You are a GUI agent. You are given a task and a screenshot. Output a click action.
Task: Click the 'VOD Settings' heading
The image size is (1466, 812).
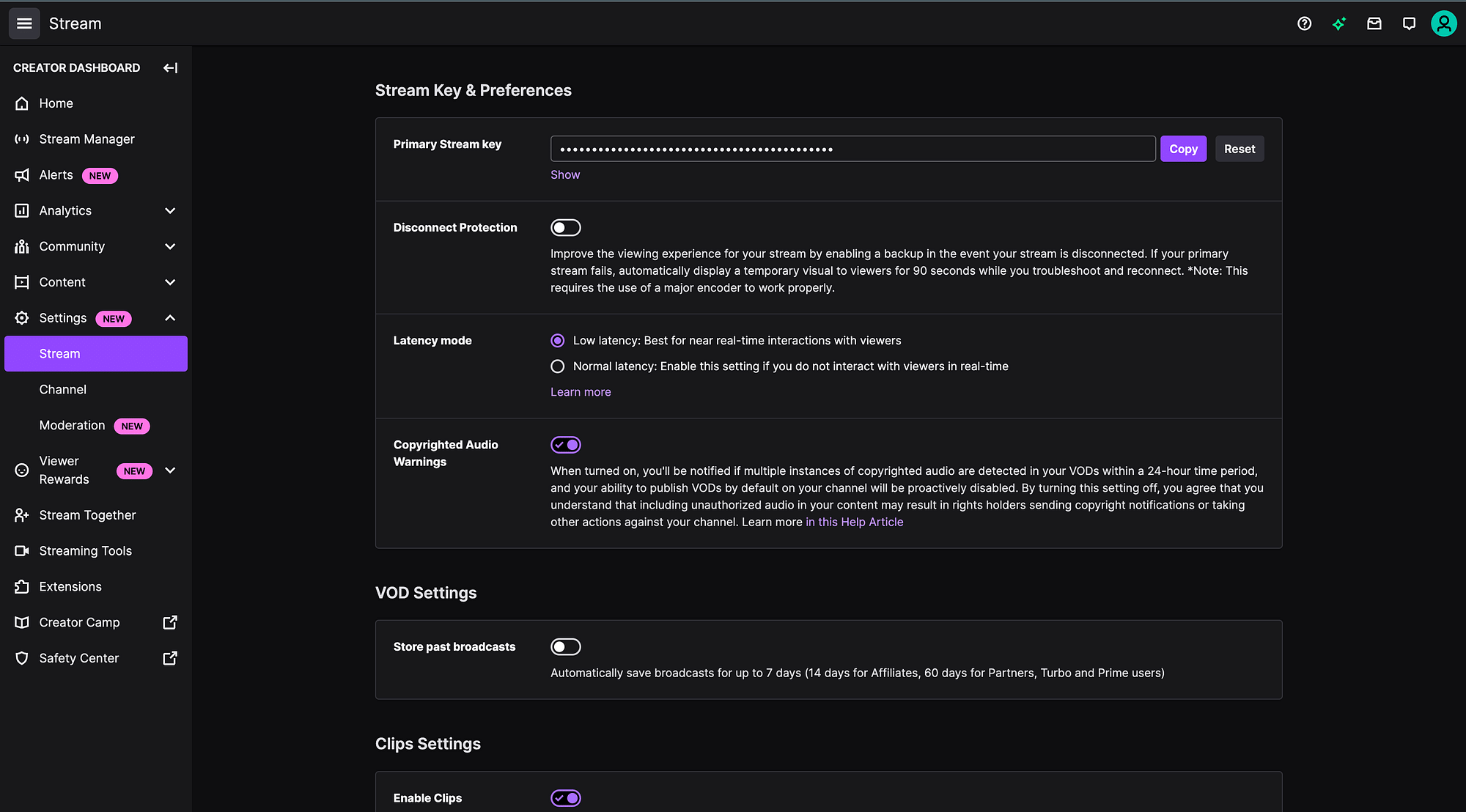(426, 593)
